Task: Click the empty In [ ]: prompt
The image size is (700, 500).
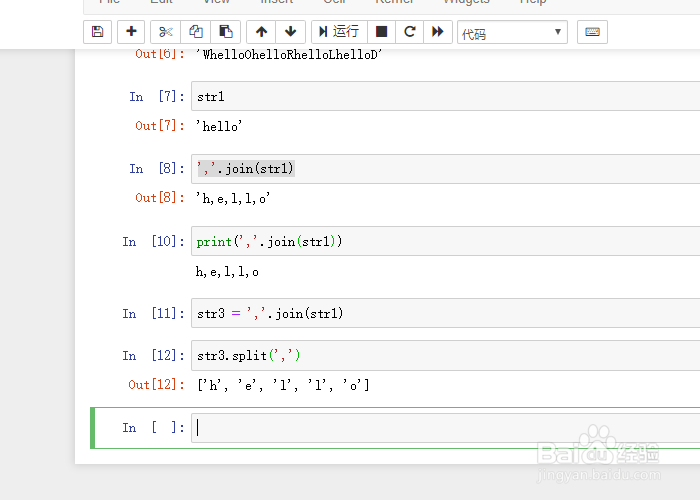Action: (x=154, y=428)
